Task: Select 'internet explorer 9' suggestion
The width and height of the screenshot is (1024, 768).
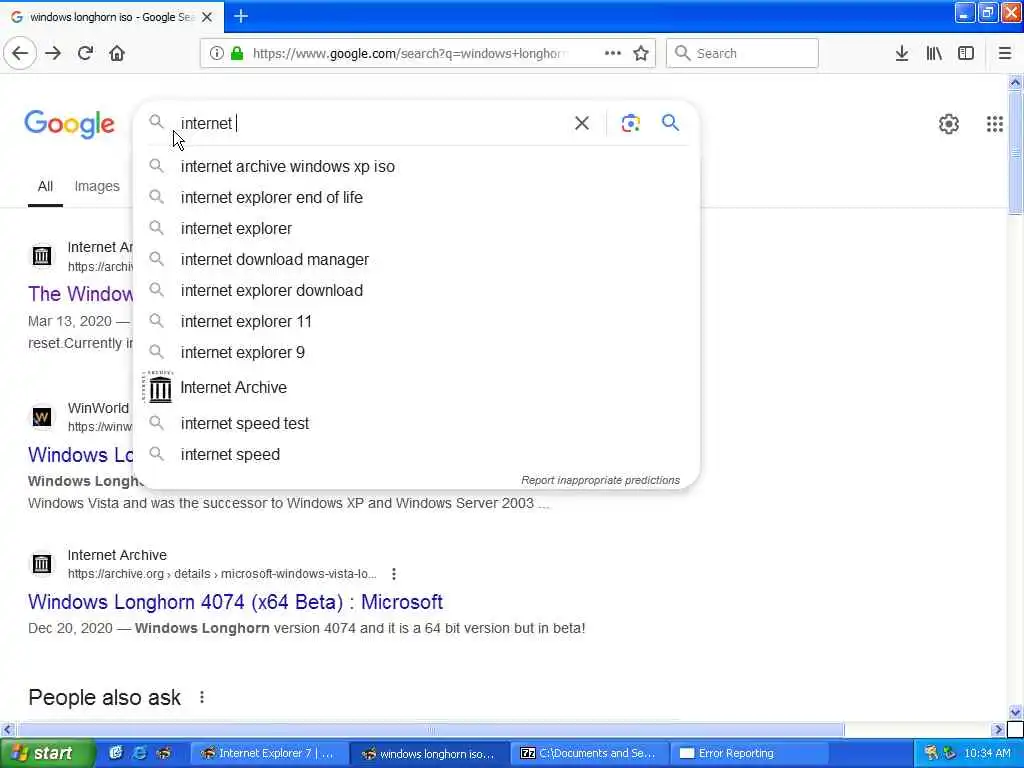Action: [417, 353]
